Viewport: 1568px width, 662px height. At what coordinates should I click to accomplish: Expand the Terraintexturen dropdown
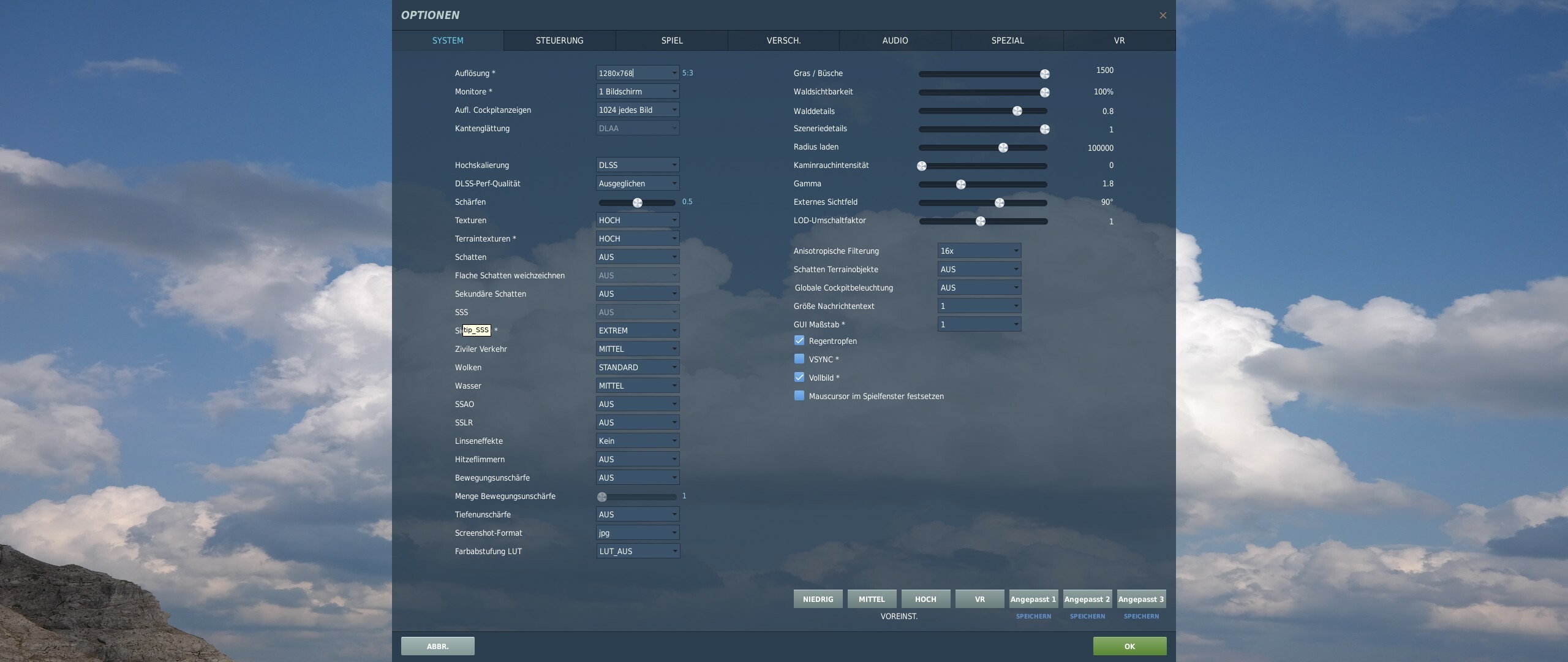click(x=638, y=238)
